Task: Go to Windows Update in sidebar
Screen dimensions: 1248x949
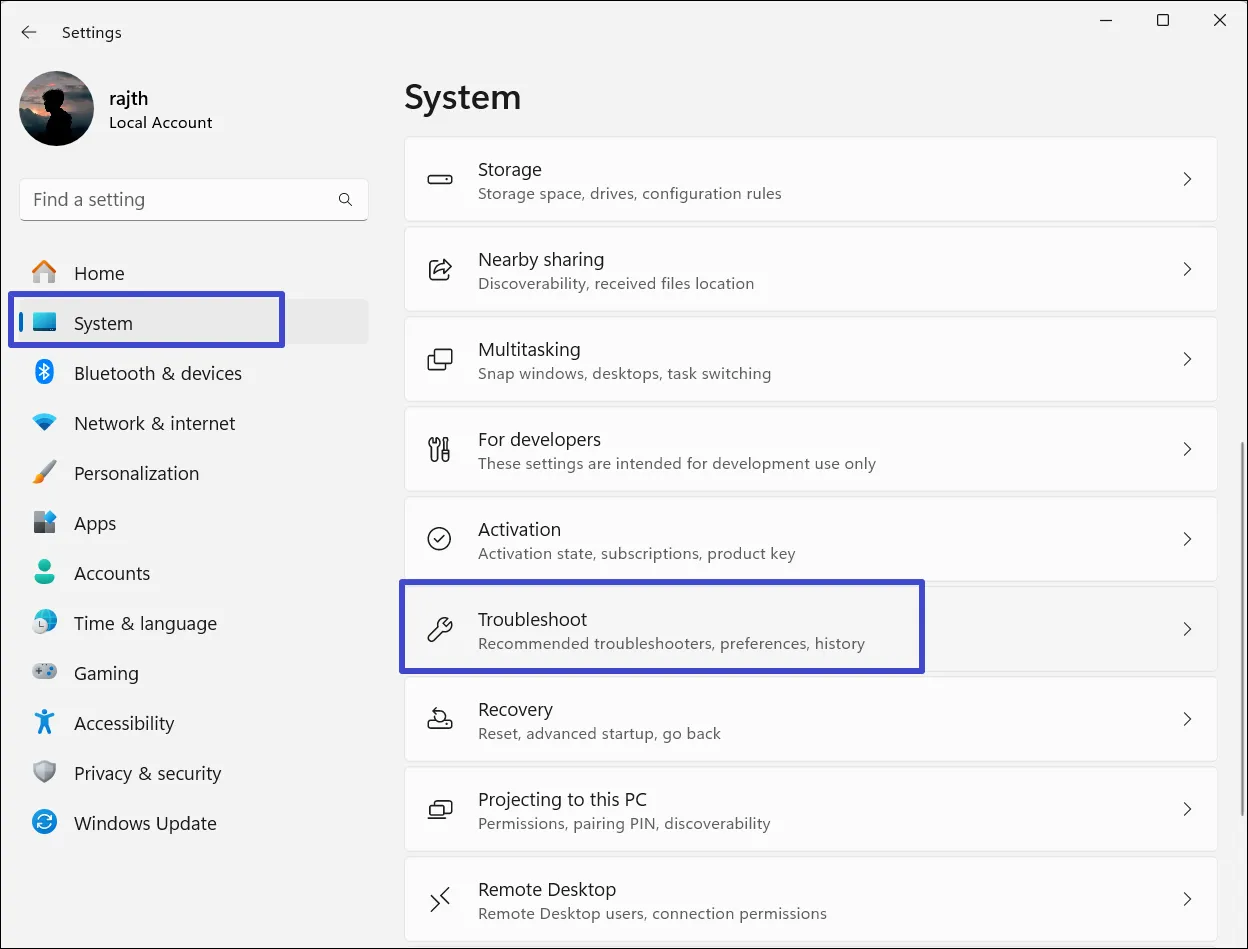Action: [145, 823]
